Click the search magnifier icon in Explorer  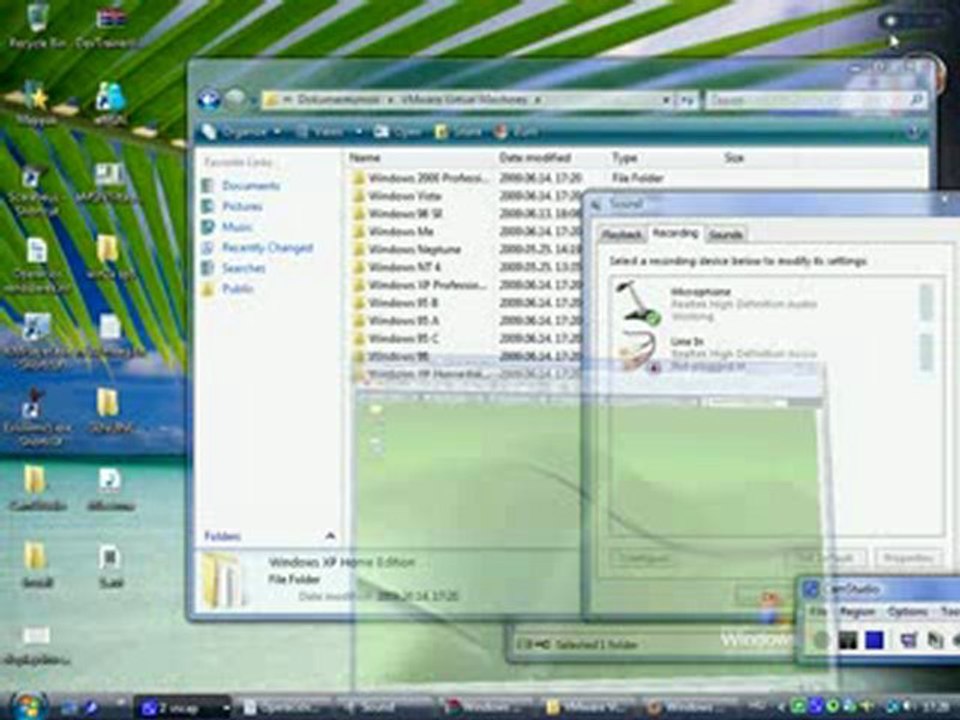(x=916, y=99)
